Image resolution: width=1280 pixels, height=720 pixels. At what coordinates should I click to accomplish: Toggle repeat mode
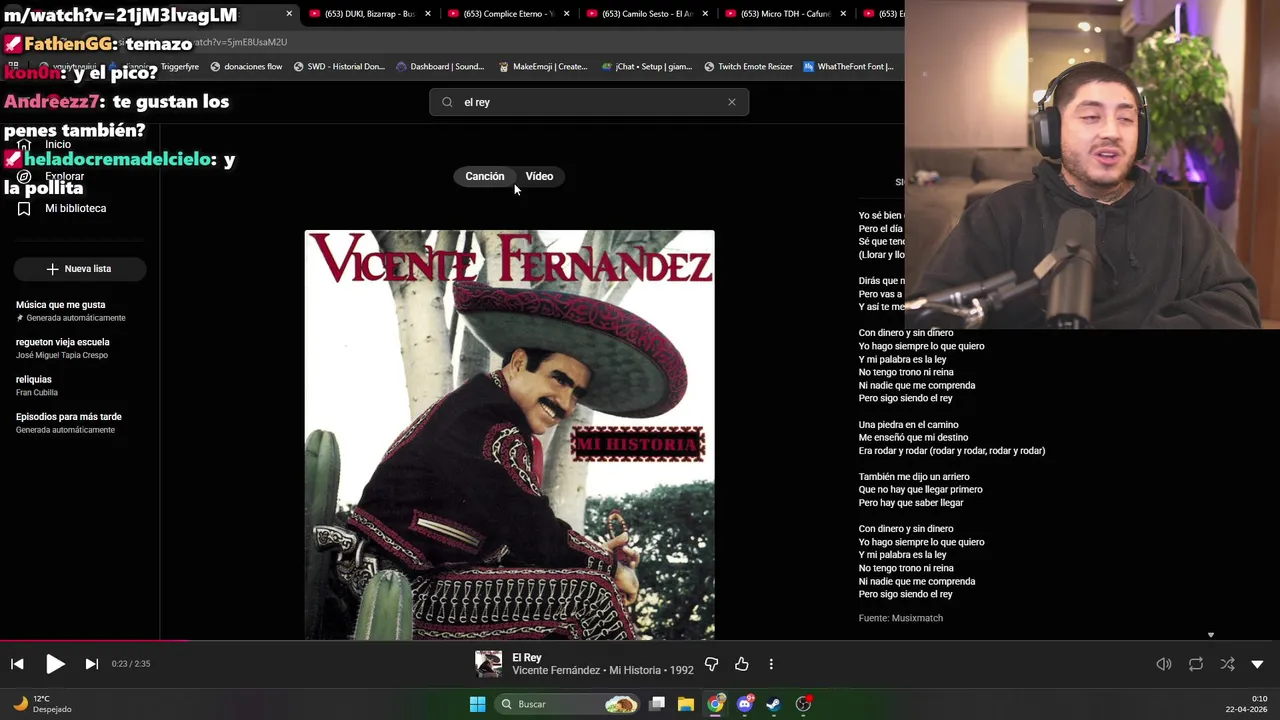coord(1196,664)
